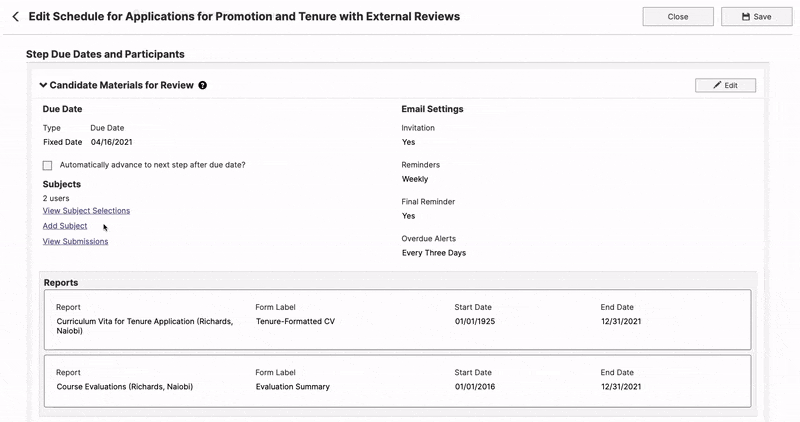Click the Reports section heading
The height and width of the screenshot is (422, 800).
(61, 283)
